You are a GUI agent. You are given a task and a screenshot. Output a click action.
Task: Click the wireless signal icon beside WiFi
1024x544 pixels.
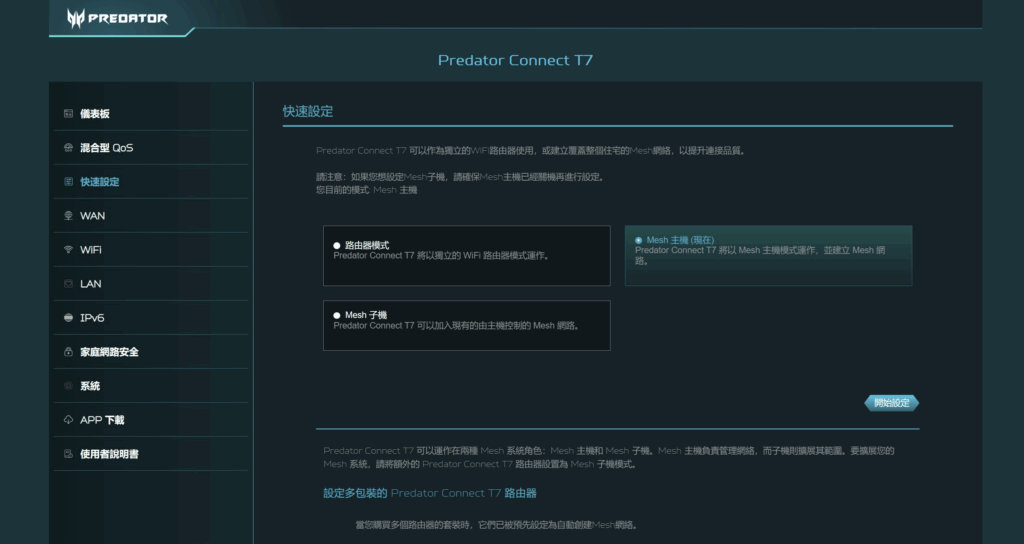click(68, 249)
